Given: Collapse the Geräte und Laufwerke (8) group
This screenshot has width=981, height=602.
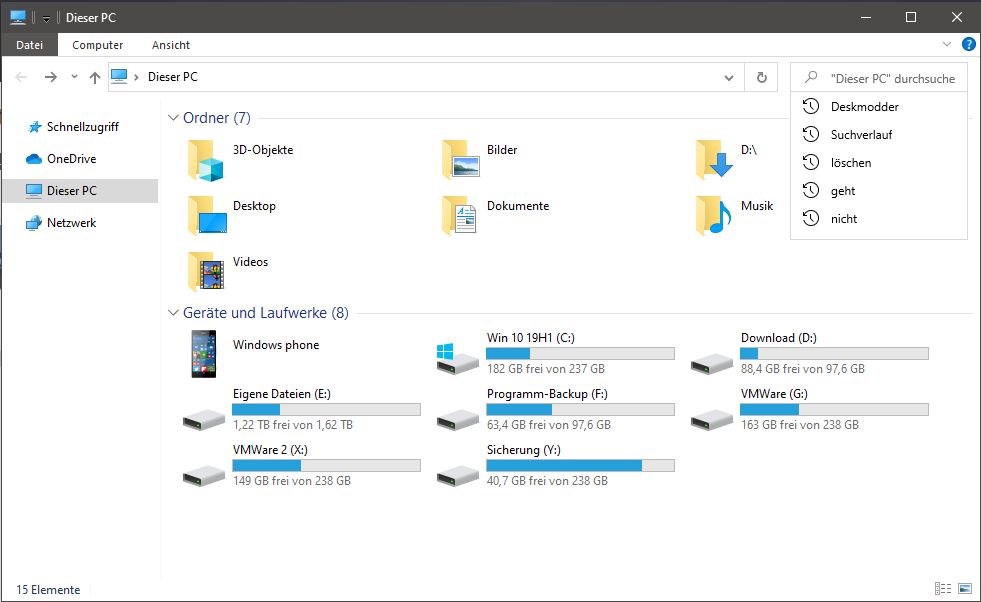Looking at the screenshot, I should tap(173, 313).
